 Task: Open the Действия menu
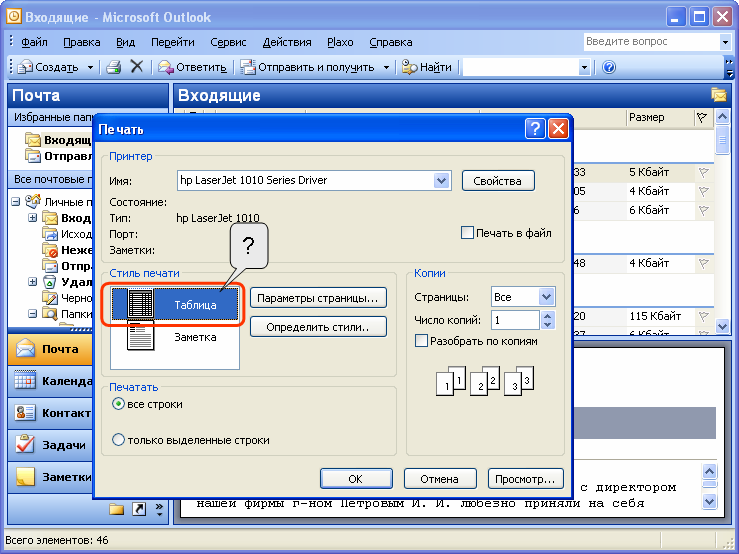(287, 42)
